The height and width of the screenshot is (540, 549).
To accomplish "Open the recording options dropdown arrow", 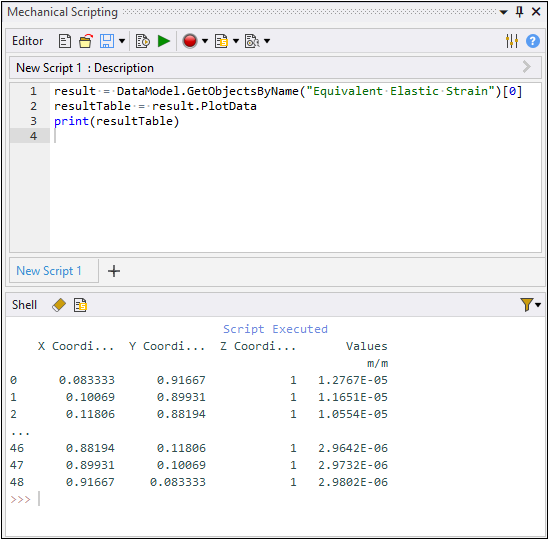I will click(x=205, y=41).
